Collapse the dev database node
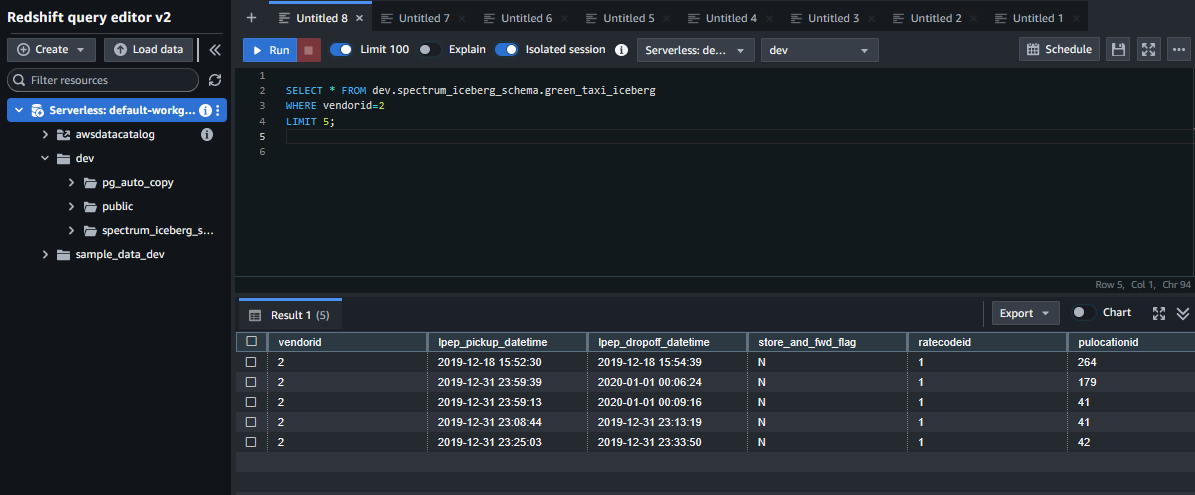This screenshot has height=495, width=1195. [46, 159]
